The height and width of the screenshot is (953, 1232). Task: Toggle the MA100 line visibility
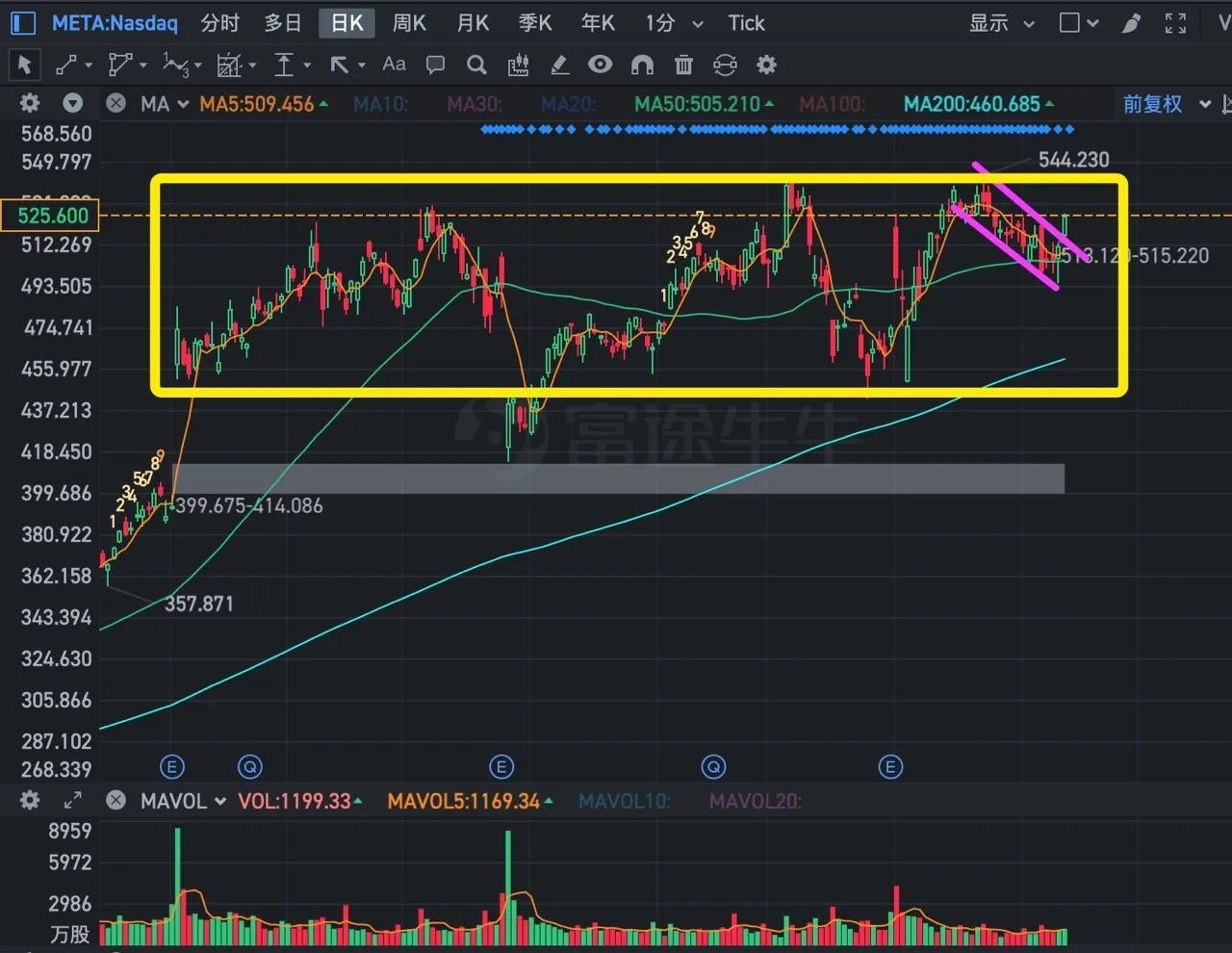(832, 103)
